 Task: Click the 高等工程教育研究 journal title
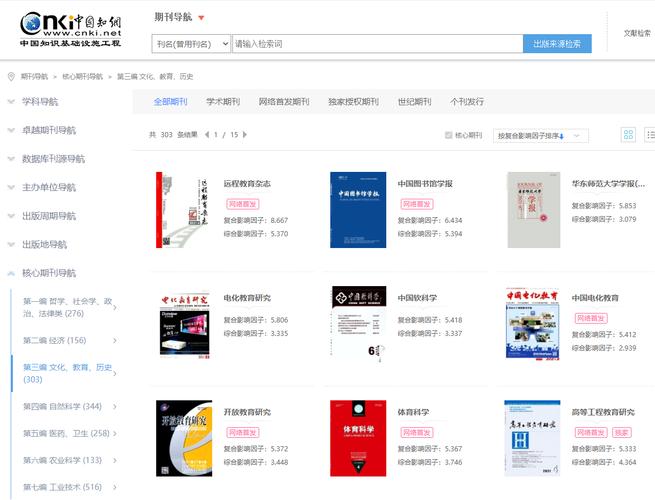pyautogui.click(x=603, y=412)
